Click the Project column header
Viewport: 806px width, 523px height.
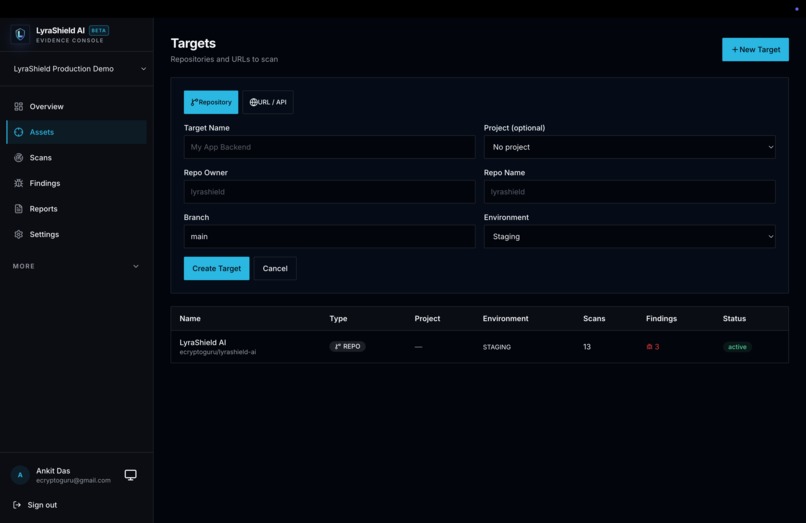pyautogui.click(x=427, y=319)
